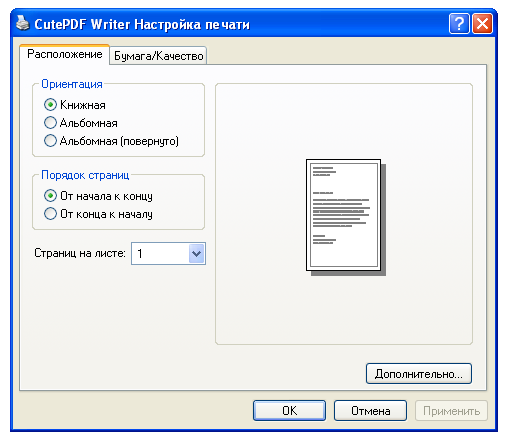Open the Страниц на листе dropdown arrow
Screen dimensions: 514x443
click(x=196, y=254)
